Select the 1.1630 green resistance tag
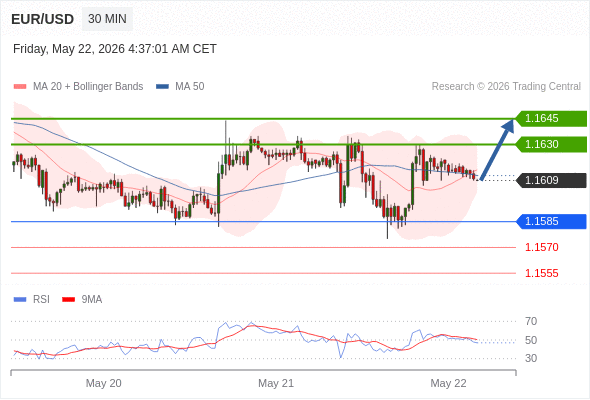The width and height of the screenshot is (590, 400). tap(551, 144)
